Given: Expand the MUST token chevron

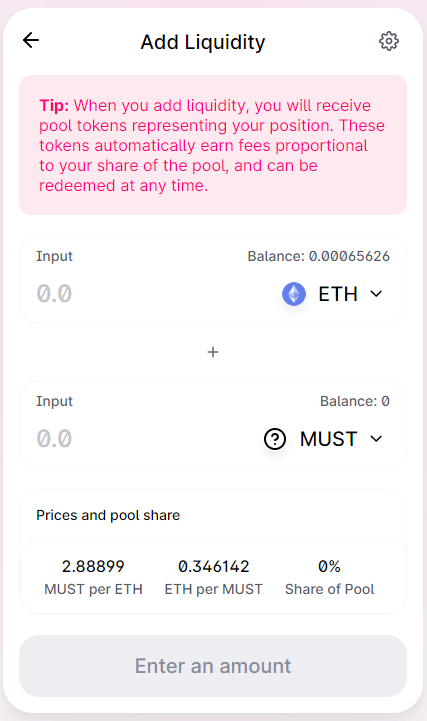Looking at the screenshot, I should point(376,439).
